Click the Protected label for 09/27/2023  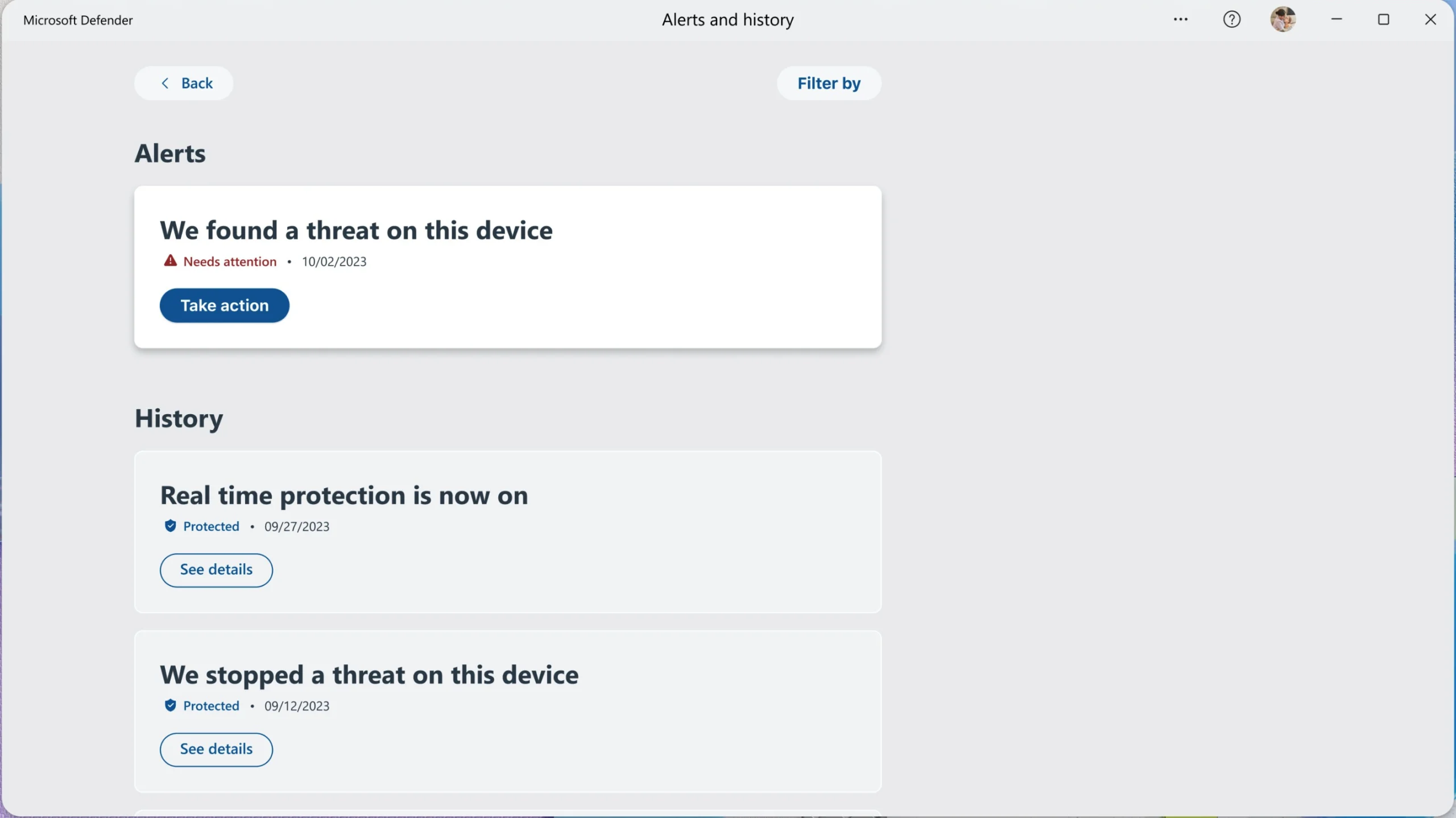point(211,526)
